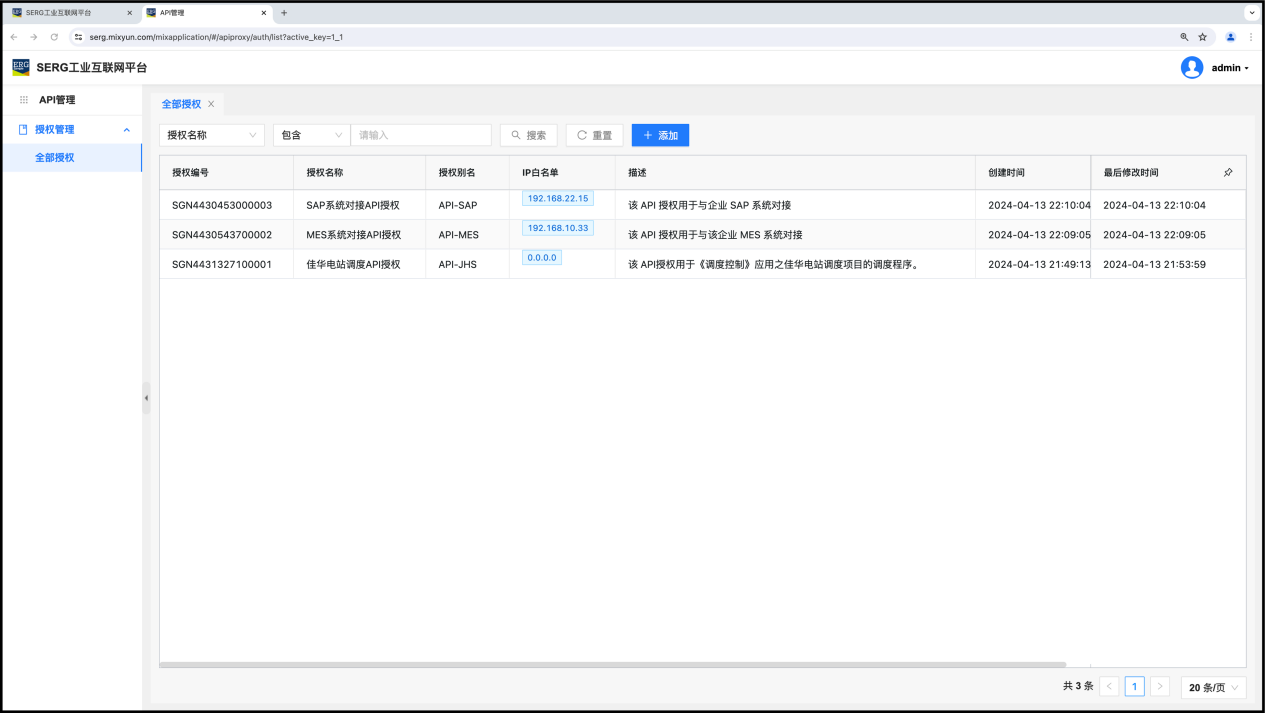Image resolution: width=1265 pixels, height=713 pixels.
Task: Collapse the sidebar with the arrow handle
Action: pos(146,398)
